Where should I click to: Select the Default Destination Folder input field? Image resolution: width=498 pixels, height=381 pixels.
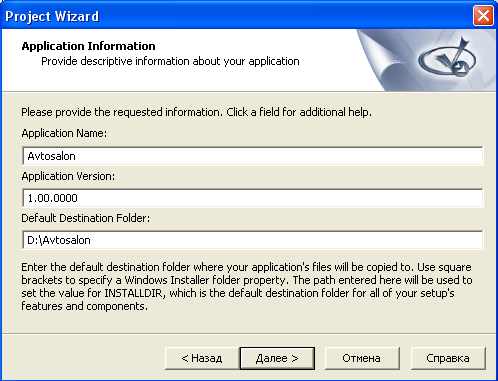(253, 240)
